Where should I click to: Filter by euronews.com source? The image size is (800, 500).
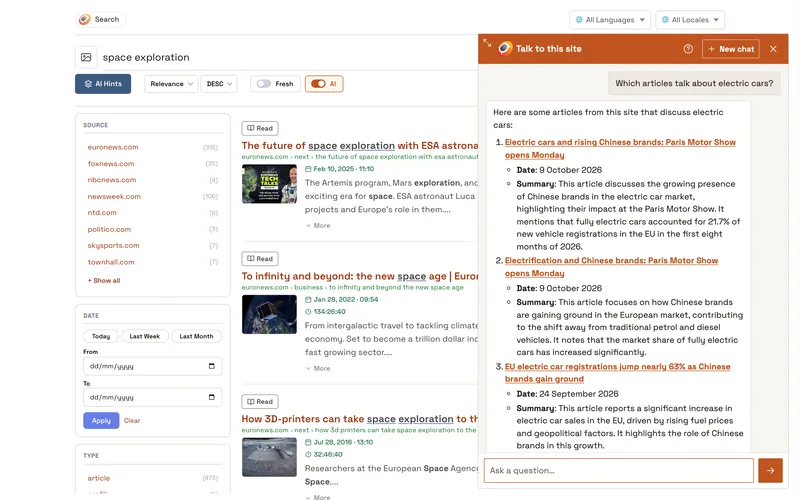(113, 147)
